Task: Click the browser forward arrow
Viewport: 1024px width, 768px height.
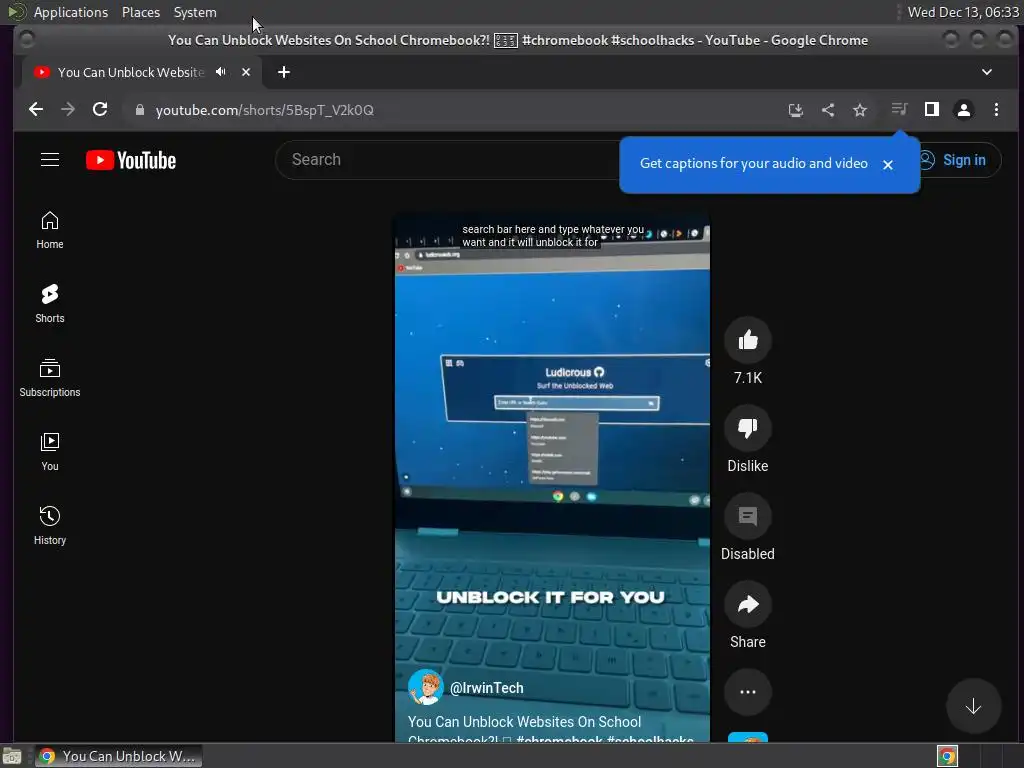Action: point(68,110)
